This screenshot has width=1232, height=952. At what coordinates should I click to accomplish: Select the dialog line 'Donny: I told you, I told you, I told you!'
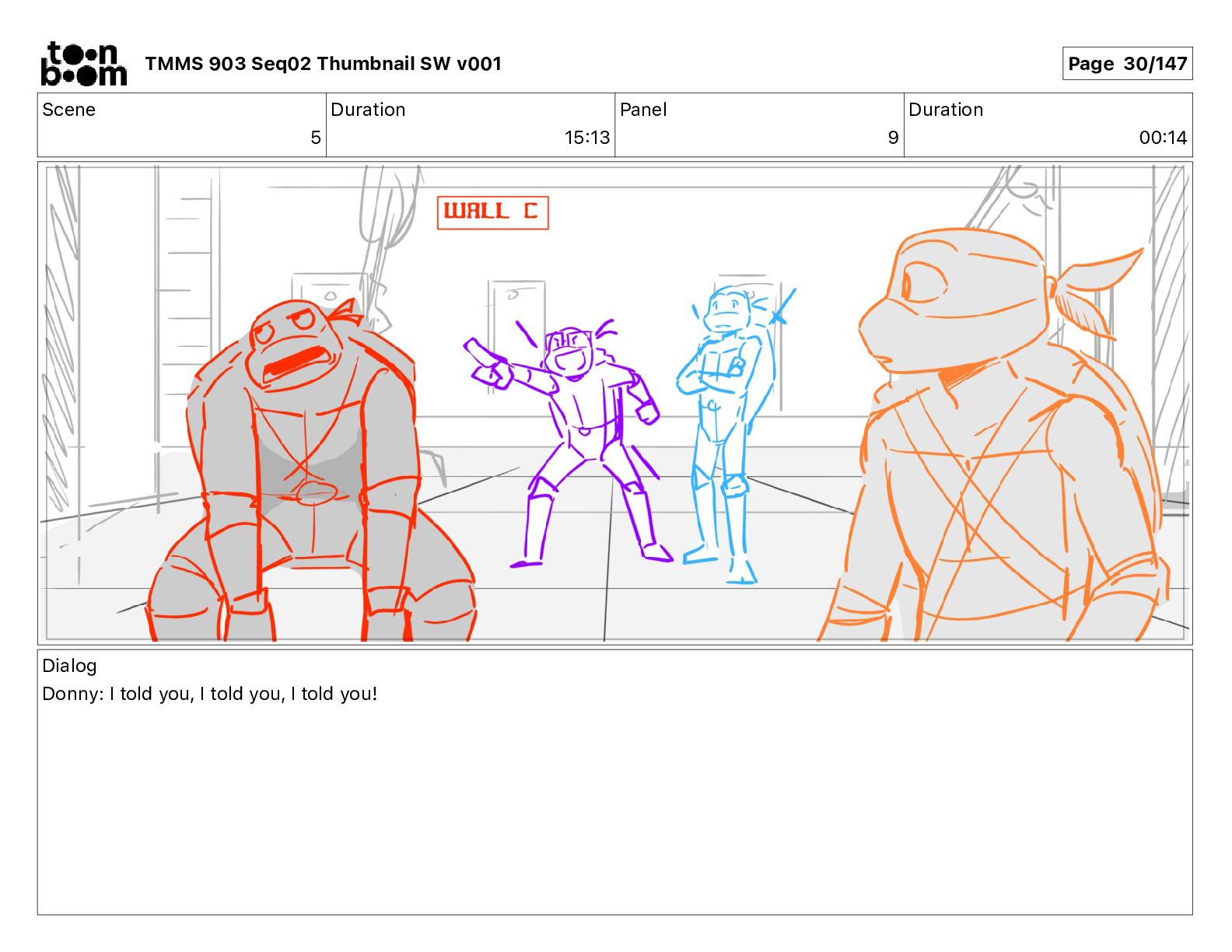coord(210,694)
